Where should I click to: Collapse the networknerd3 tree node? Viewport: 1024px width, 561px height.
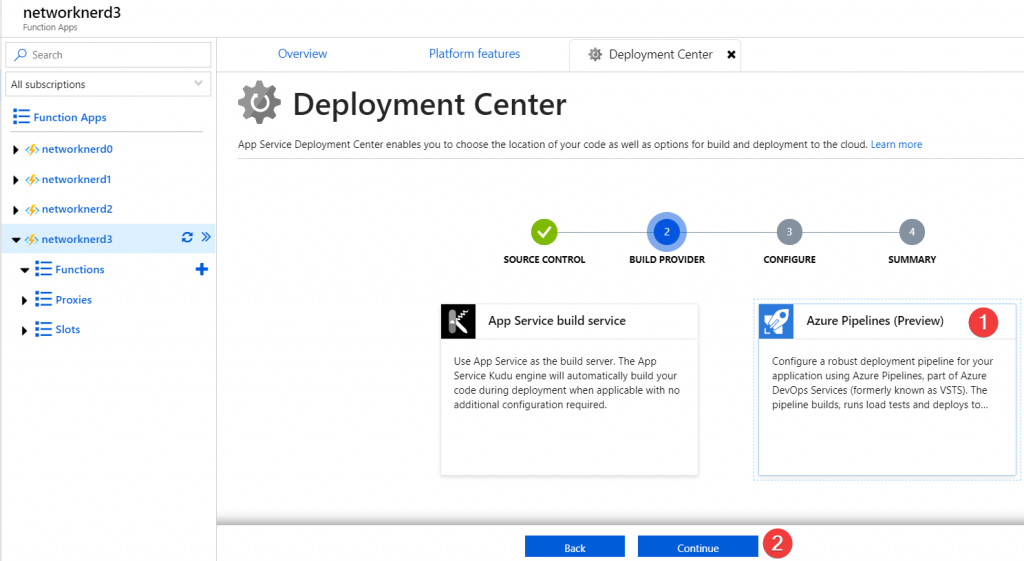pos(16,240)
